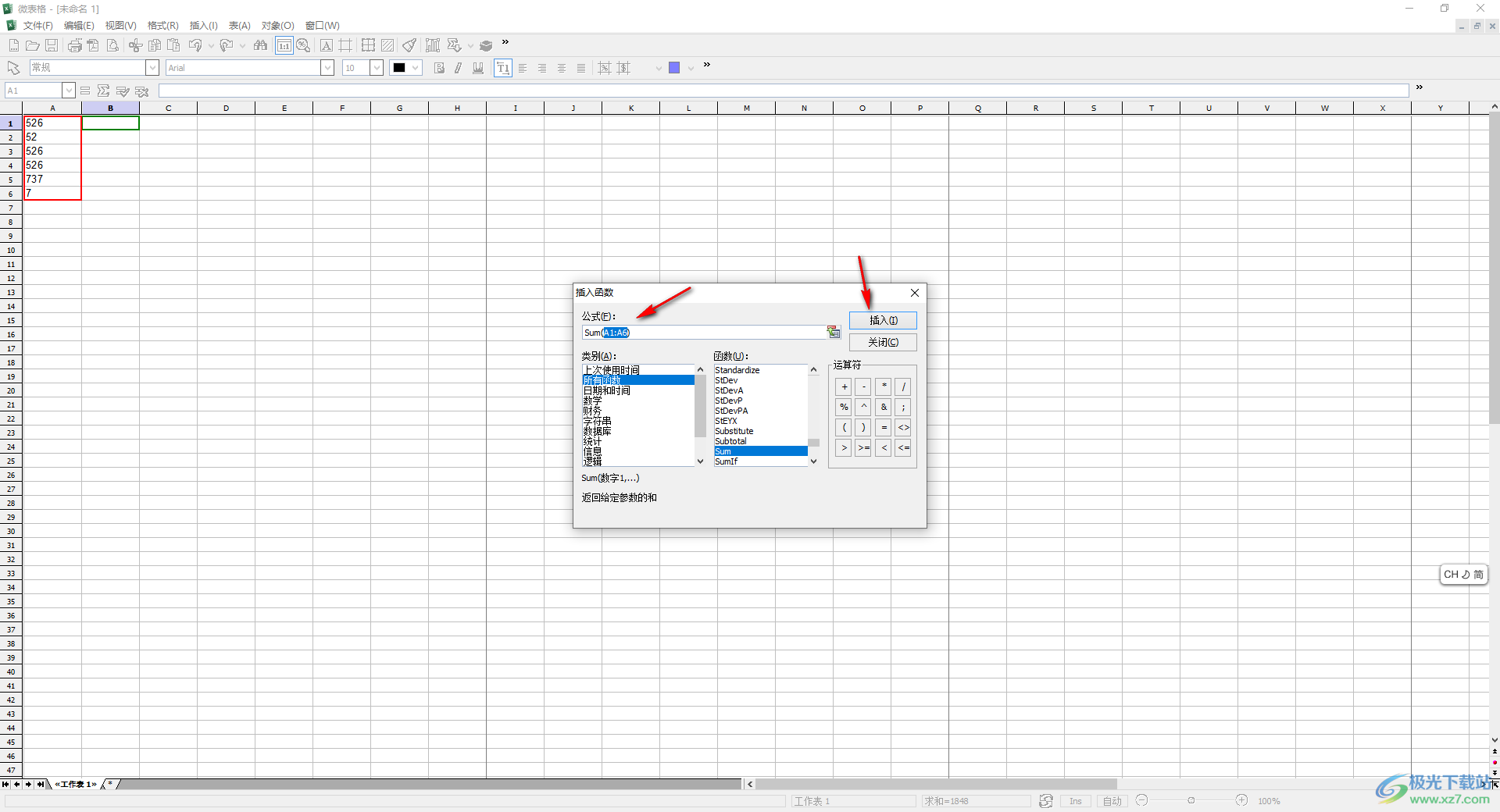
Task: Click the recalculate refresh icon in status bar
Action: (x=1046, y=801)
